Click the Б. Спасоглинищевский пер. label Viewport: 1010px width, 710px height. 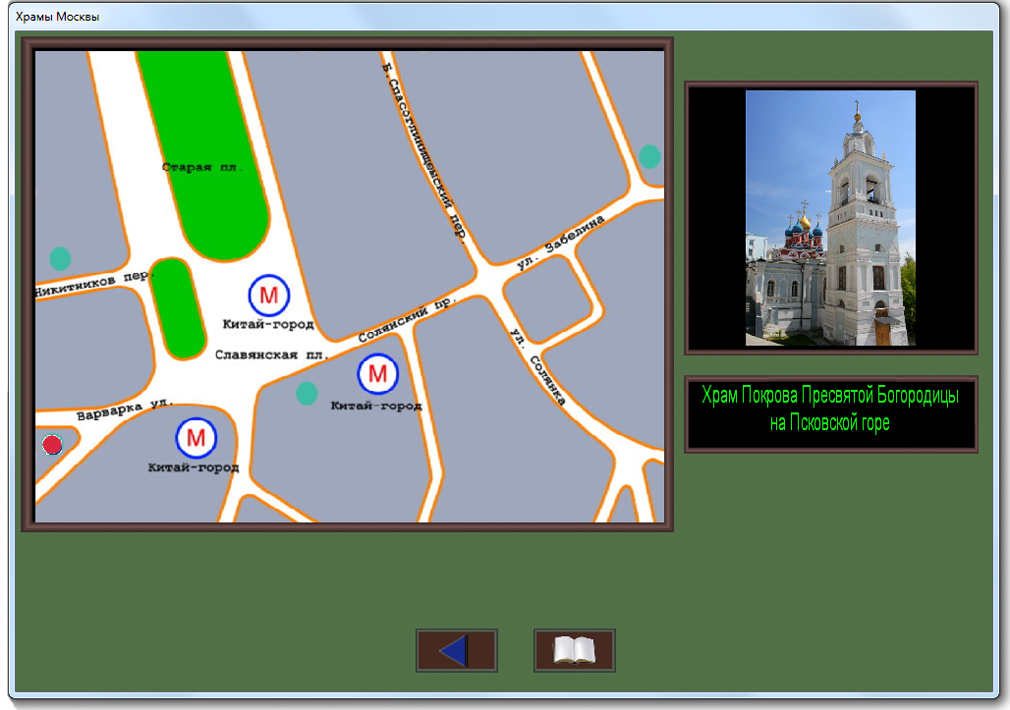click(x=424, y=150)
